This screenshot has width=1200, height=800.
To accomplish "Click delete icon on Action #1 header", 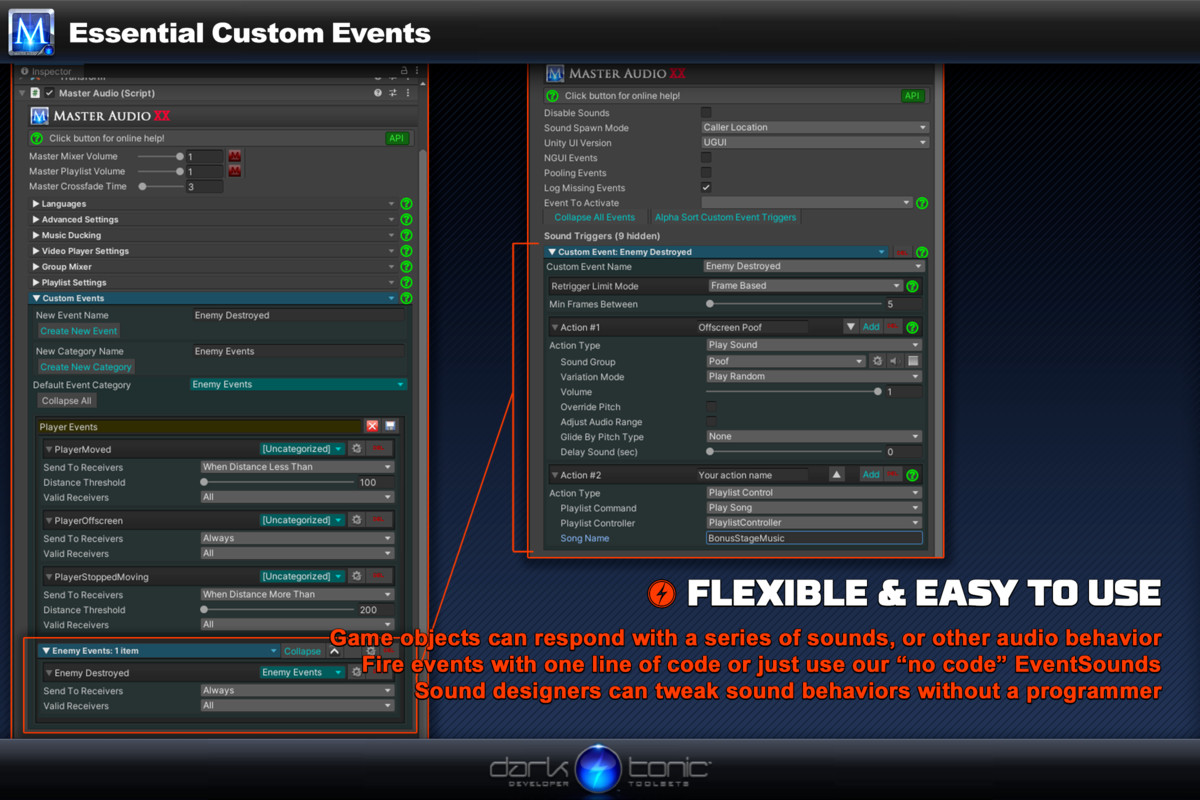I will point(893,327).
